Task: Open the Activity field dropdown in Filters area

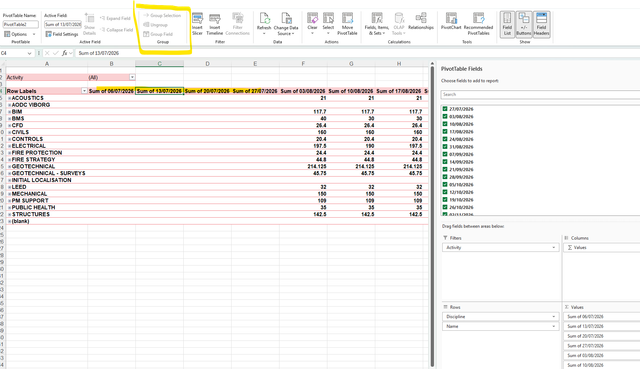Action: tap(553, 247)
